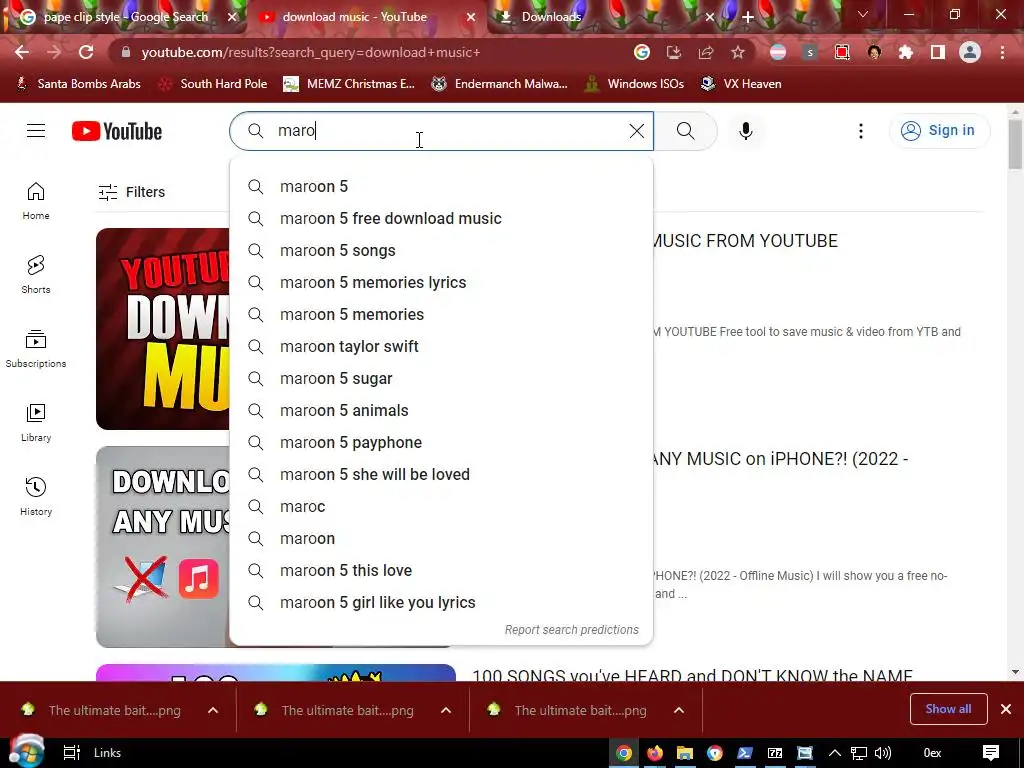Image resolution: width=1024 pixels, height=768 pixels.
Task: Reload the current page
Action: click(x=86, y=52)
